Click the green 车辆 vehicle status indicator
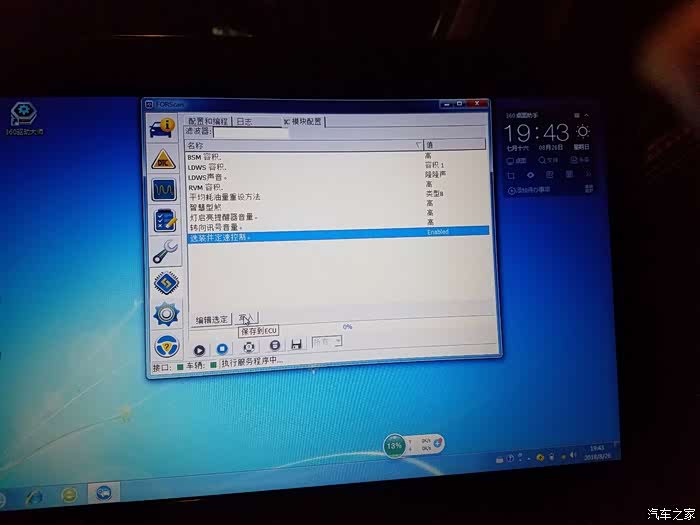The height and width of the screenshot is (525, 700). [x=213, y=365]
